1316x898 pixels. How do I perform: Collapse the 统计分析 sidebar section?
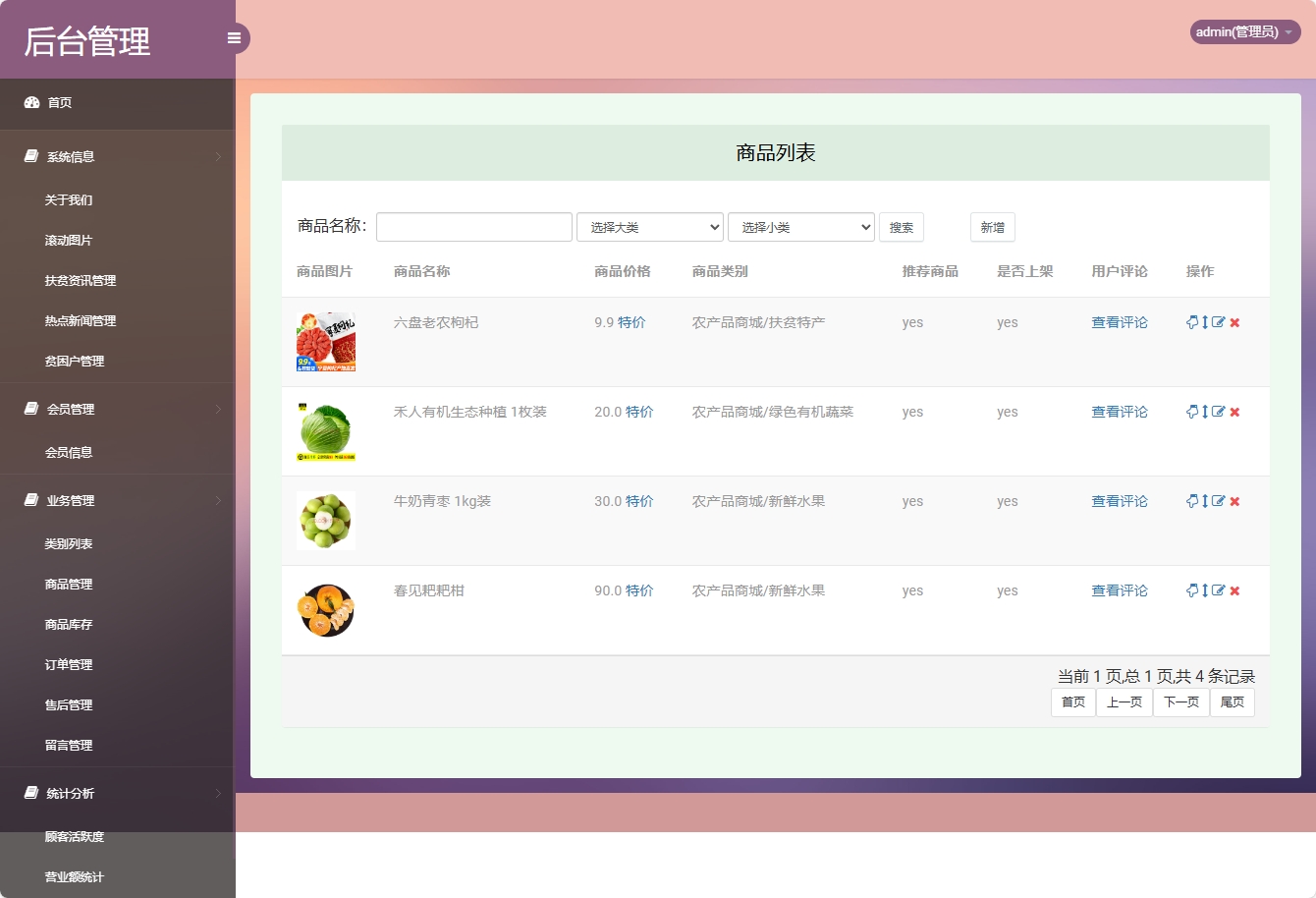tap(69, 793)
